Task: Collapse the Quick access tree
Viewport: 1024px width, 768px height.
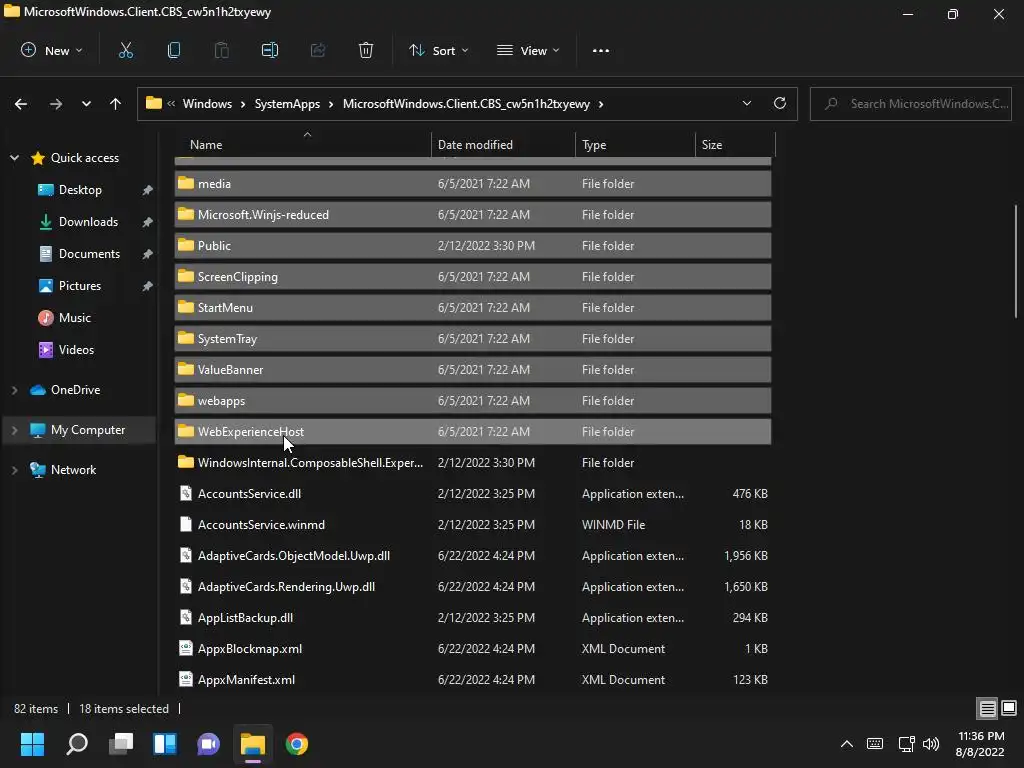Action: [x=14, y=158]
